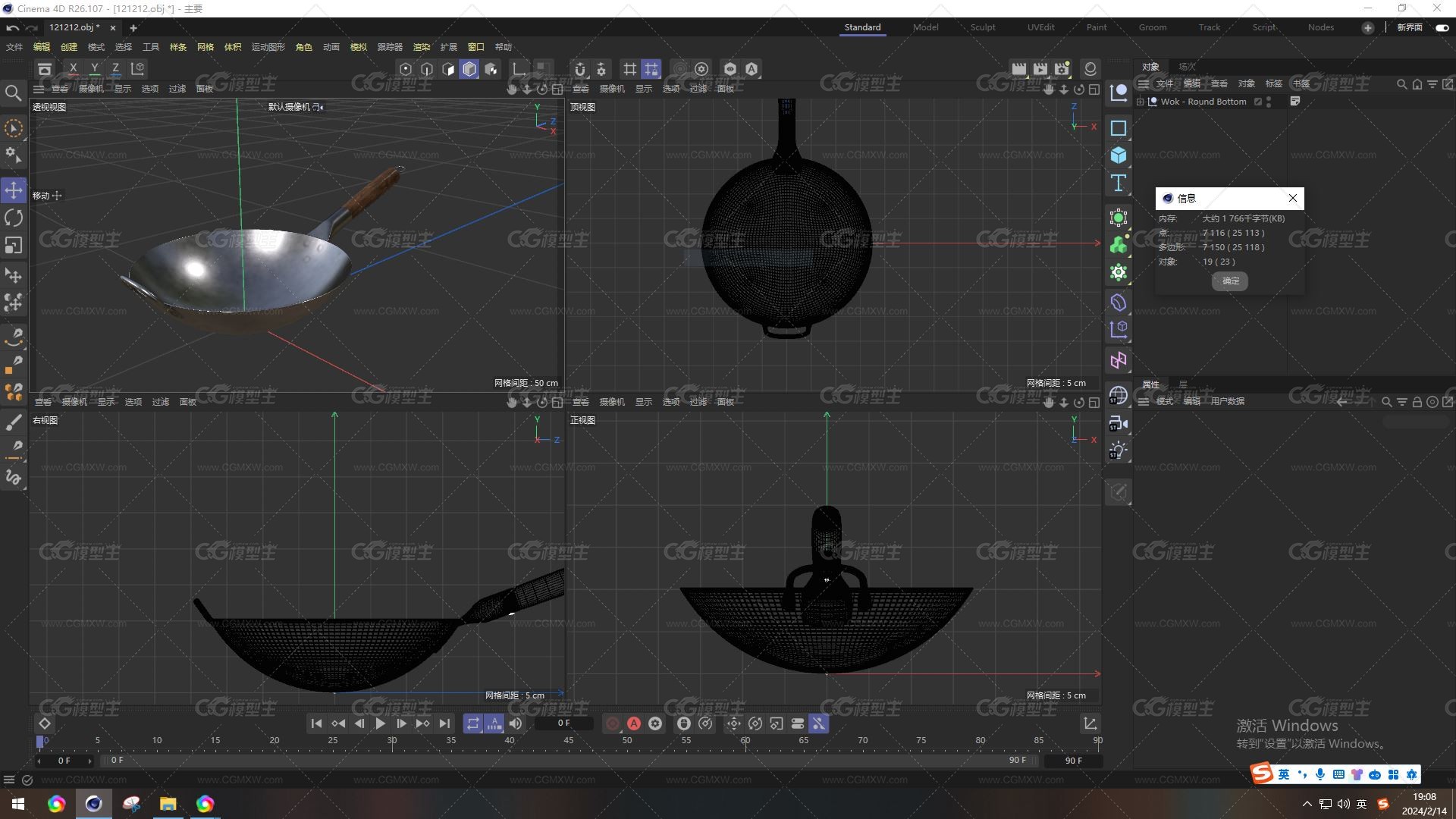Add a light object icon
The height and width of the screenshot is (819, 1456).
click(1119, 450)
